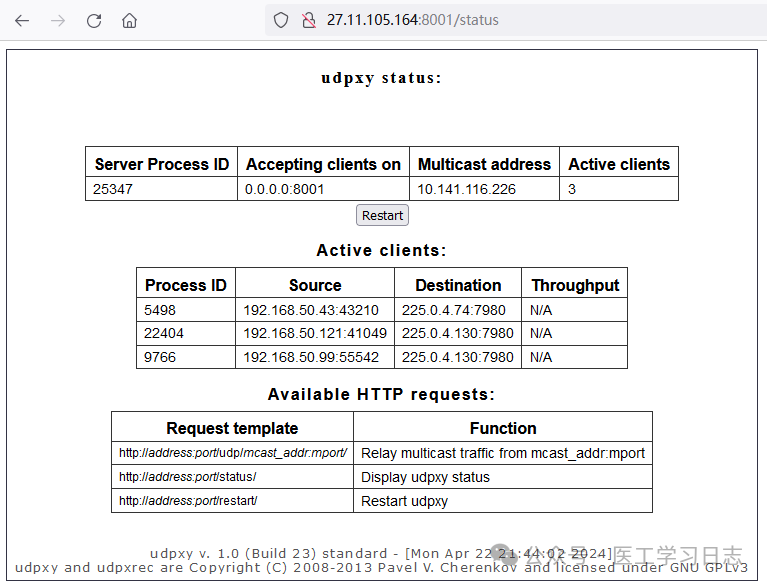Select the Display udpxy status text
The width and height of the screenshot is (767, 586).
(425, 477)
